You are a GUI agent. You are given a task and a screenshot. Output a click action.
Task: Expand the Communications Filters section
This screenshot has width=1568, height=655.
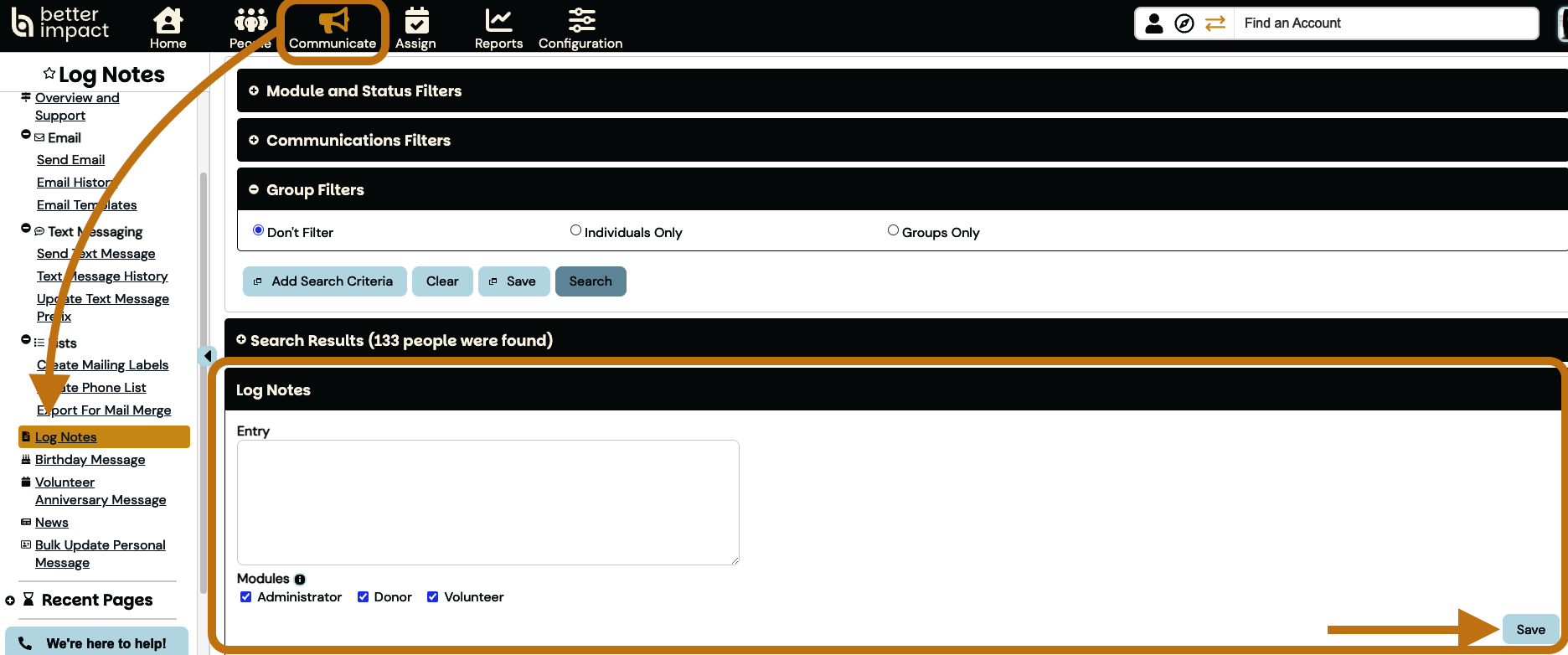click(x=254, y=141)
